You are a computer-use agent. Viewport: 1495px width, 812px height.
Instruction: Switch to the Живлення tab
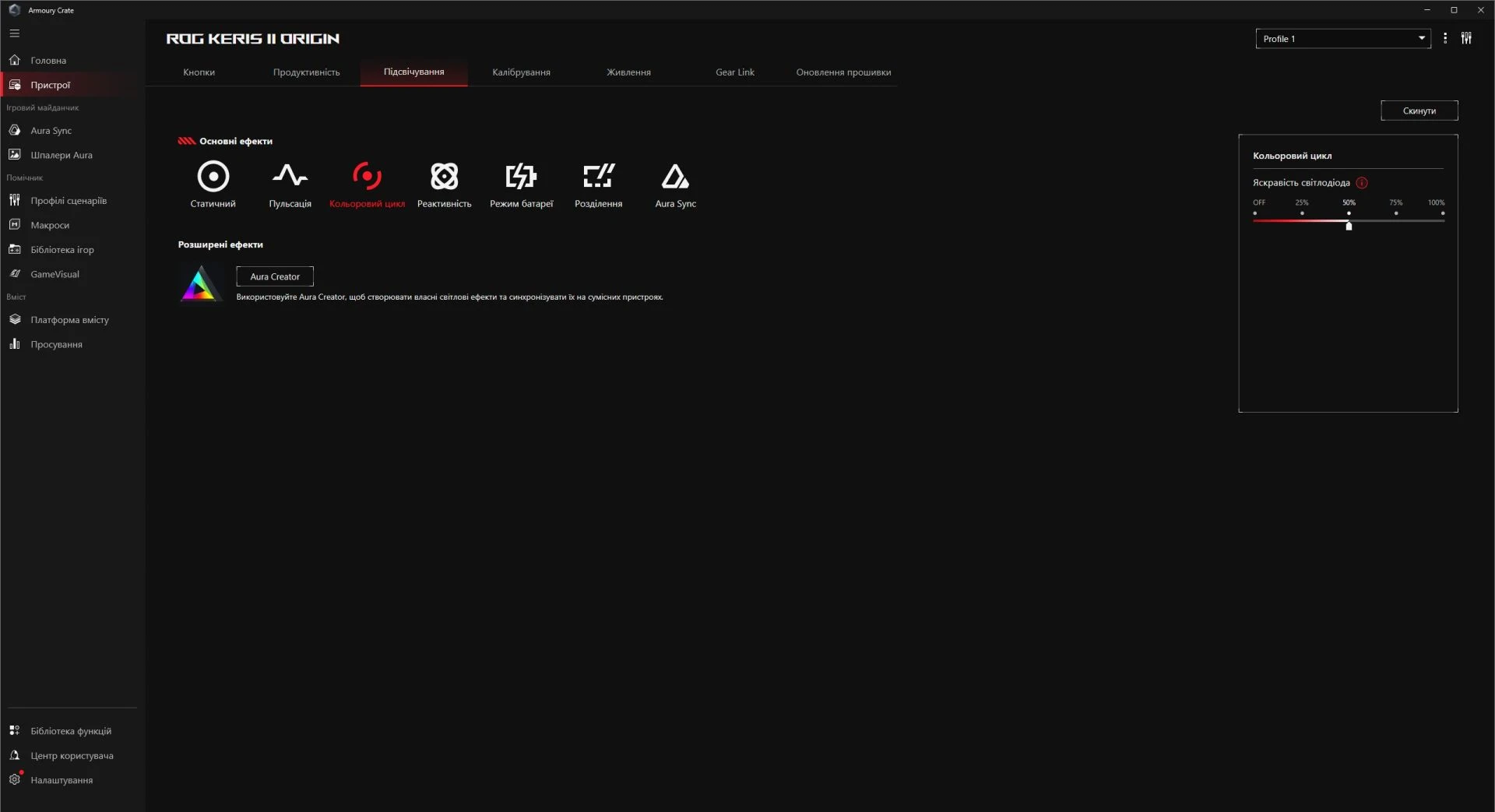(628, 72)
